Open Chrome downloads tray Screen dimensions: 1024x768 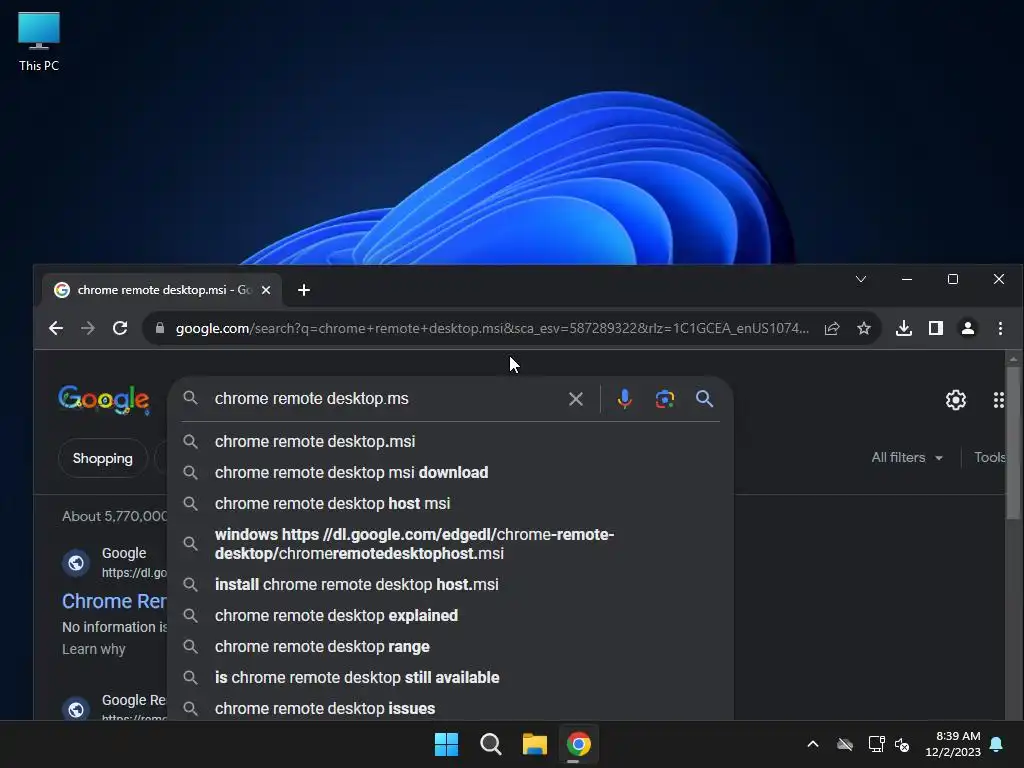pyautogui.click(x=903, y=328)
